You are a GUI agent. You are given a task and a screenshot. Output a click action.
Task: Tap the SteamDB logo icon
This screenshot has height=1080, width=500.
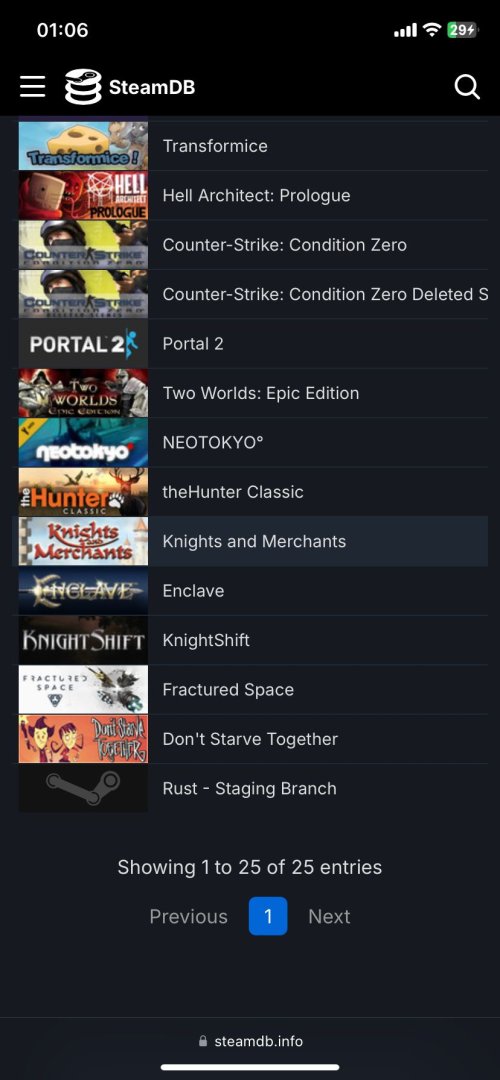(83, 87)
